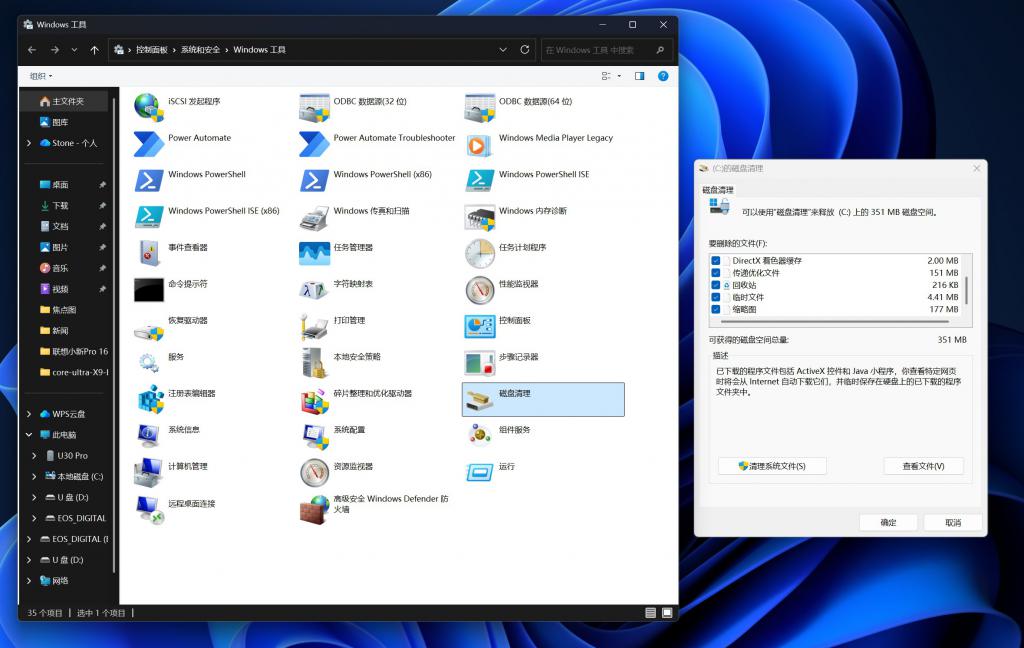Toggle the 临时文件 checkbox

point(714,296)
